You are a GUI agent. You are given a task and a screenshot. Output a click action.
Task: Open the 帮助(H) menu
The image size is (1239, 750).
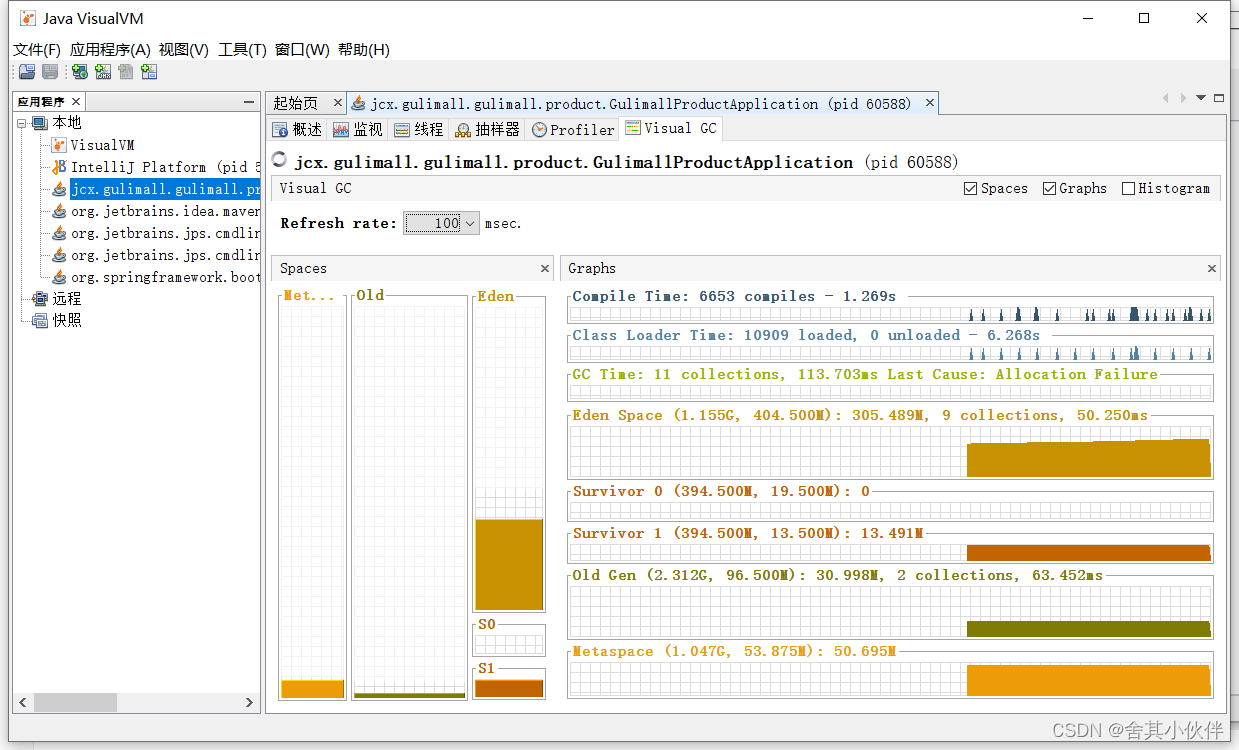tap(364, 50)
